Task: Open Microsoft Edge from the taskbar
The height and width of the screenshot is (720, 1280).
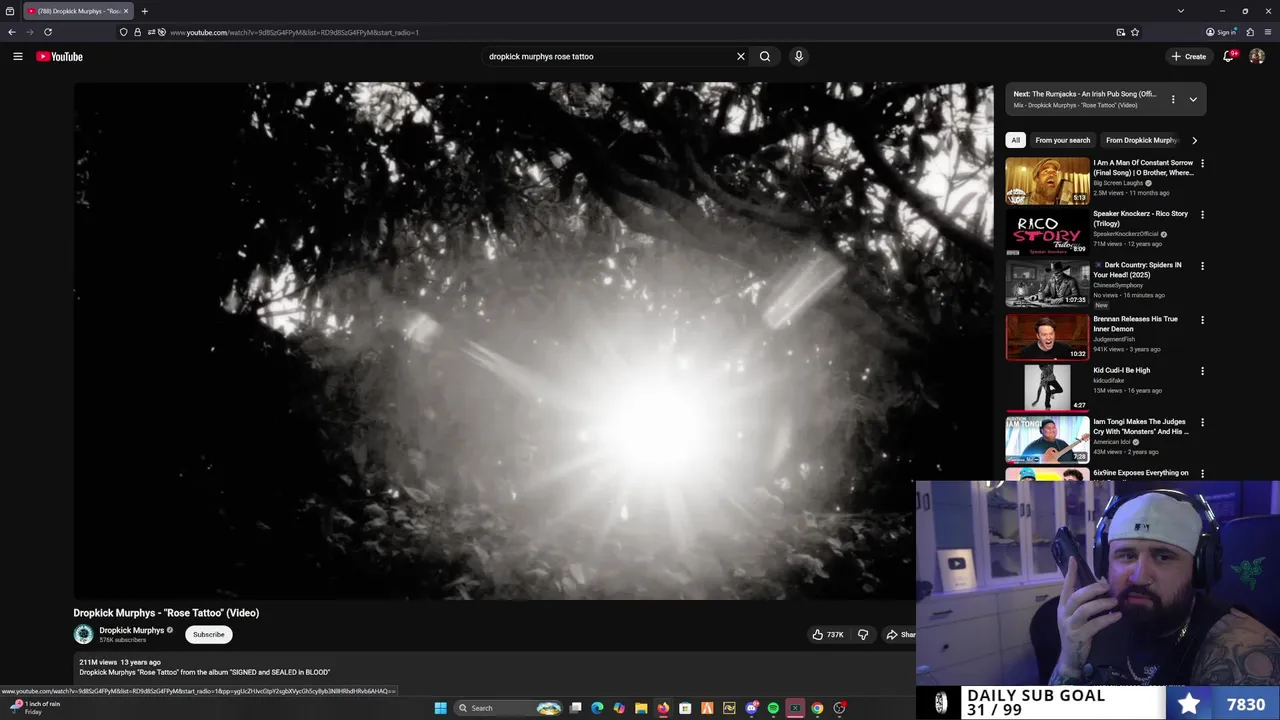Action: click(597, 708)
